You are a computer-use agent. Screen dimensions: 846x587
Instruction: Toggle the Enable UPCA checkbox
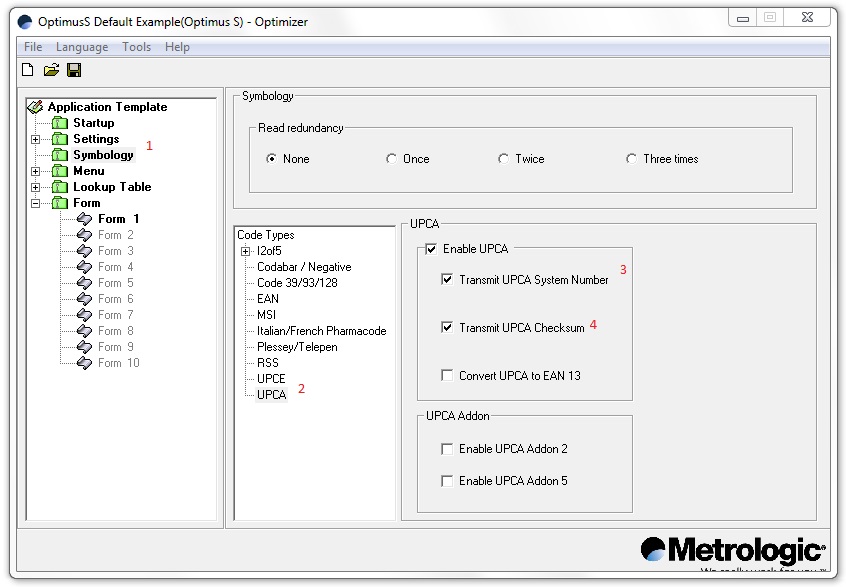[431, 249]
